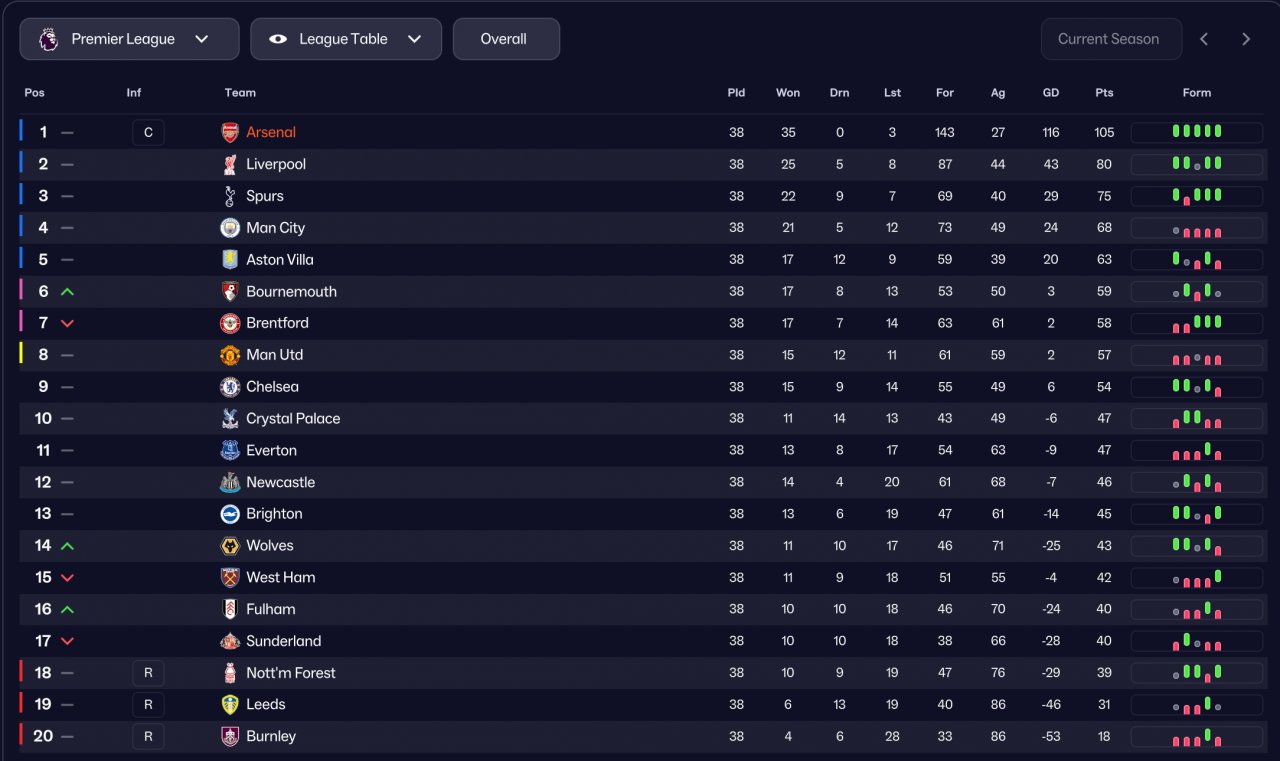This screenshot has width=1280, height=761.
Task: Open the Premier League competition dropdown
Action: (129, 39)
